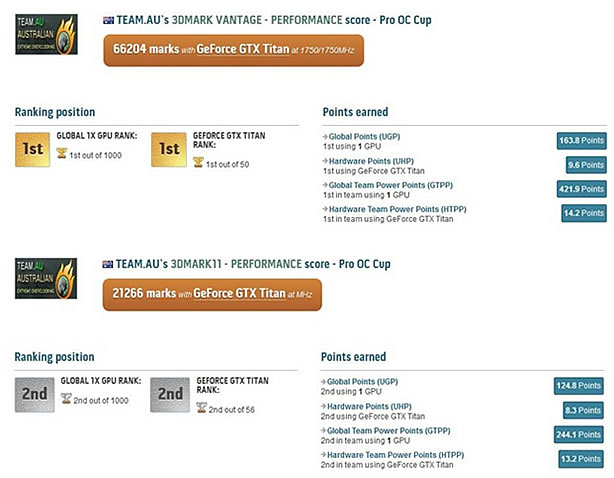Click the Australian flag icon in the Vantage title
This screenshot has height=478, width=614.
tap(108, 20)
